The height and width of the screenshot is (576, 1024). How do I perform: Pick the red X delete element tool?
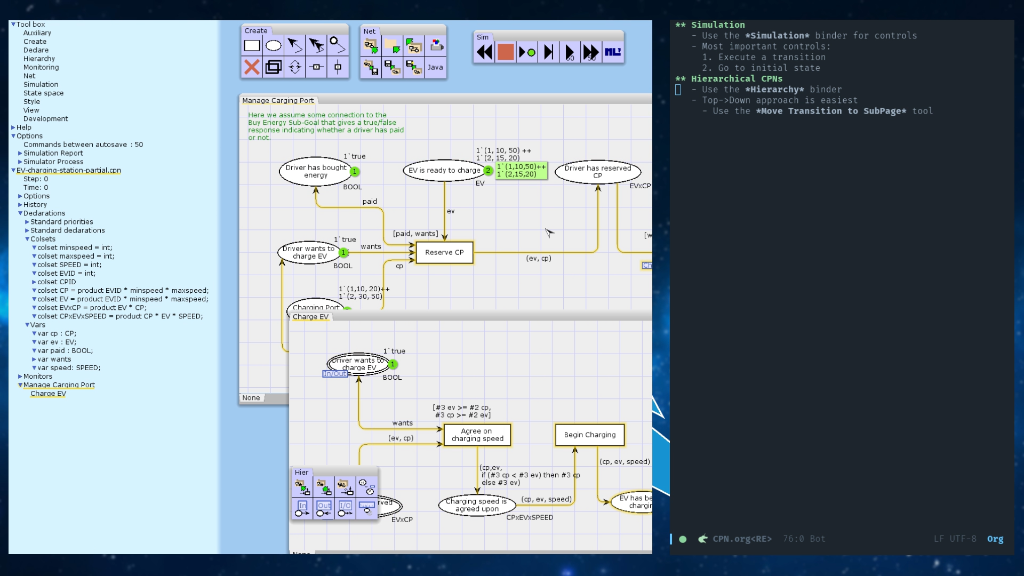click(251, 67)
